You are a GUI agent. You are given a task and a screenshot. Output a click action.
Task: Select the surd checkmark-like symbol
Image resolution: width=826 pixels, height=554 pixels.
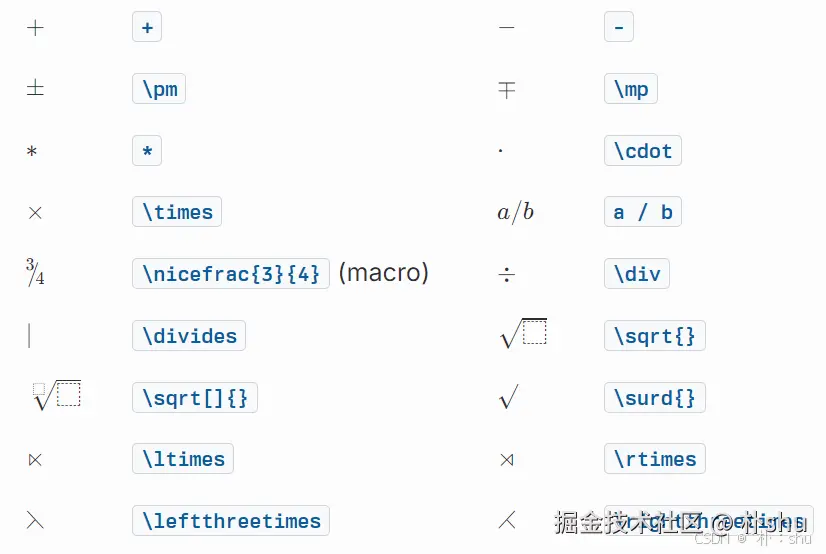pyautogui.click(x=509, y=397)
